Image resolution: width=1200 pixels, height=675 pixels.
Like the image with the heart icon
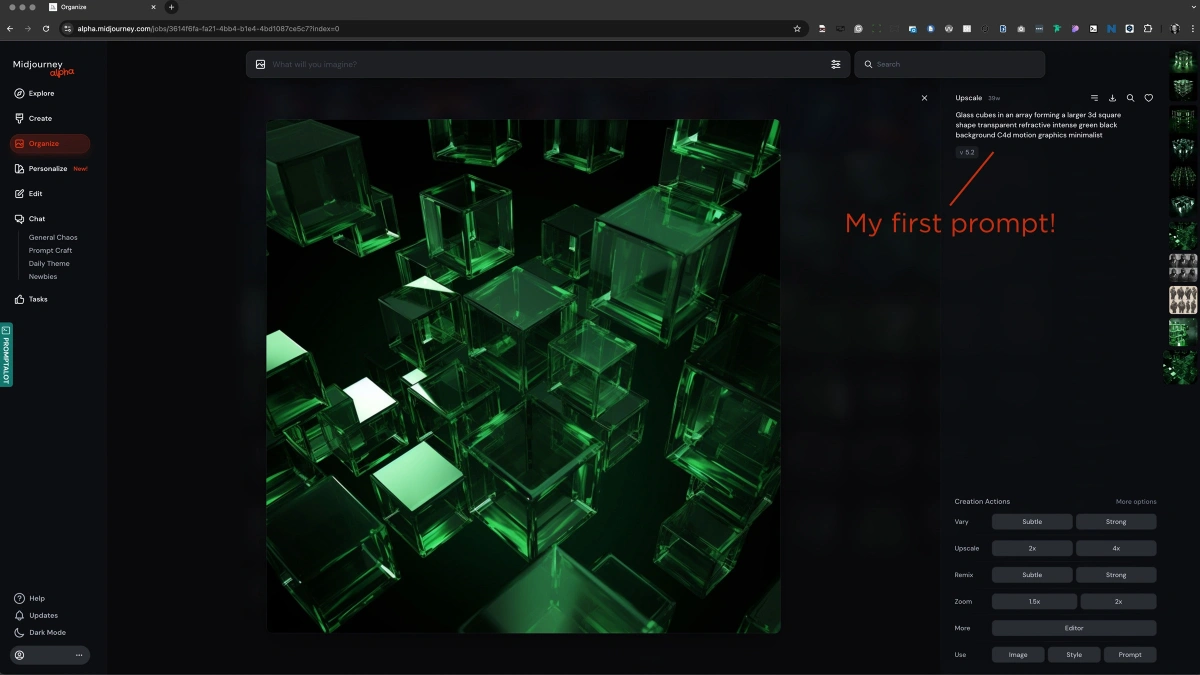pos(1148,98)
